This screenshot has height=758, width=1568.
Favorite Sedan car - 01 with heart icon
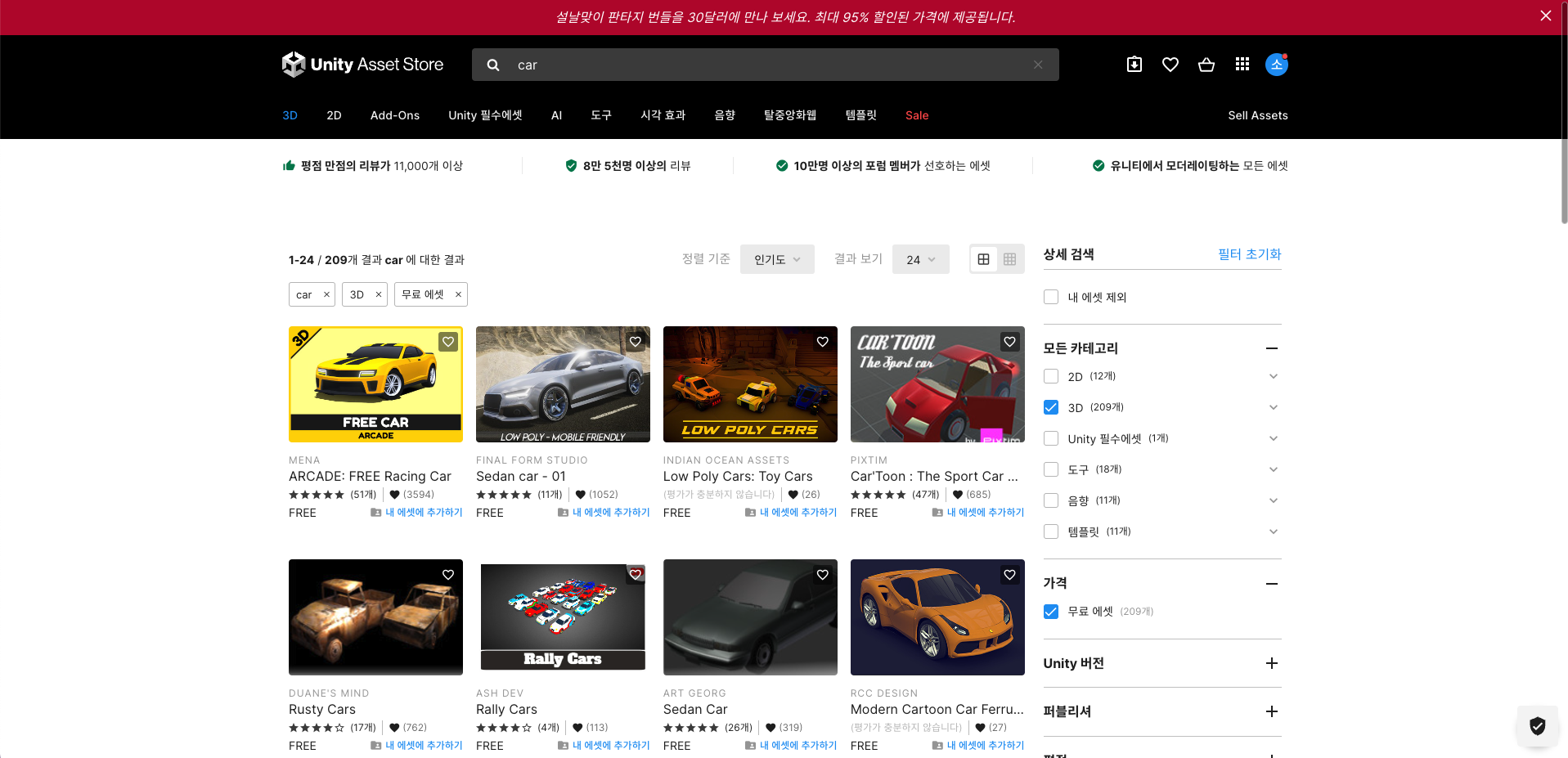coord(636,342)
